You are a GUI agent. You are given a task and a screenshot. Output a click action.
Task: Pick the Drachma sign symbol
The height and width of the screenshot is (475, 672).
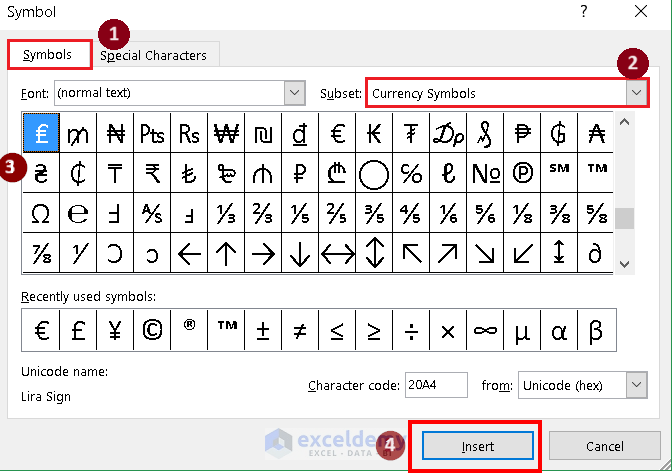pos(448,133)
